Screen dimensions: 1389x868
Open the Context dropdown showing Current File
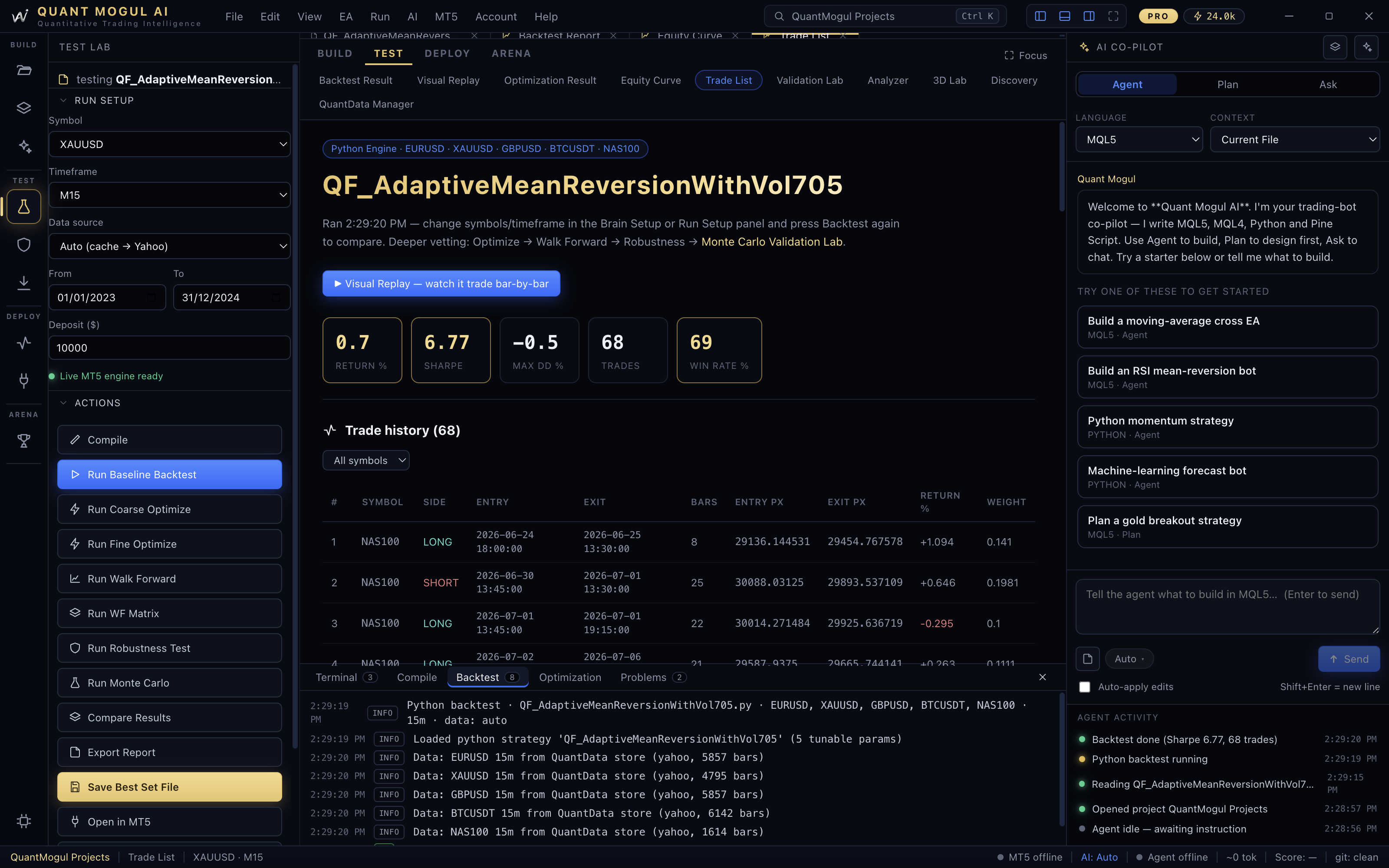(1294, 139)
